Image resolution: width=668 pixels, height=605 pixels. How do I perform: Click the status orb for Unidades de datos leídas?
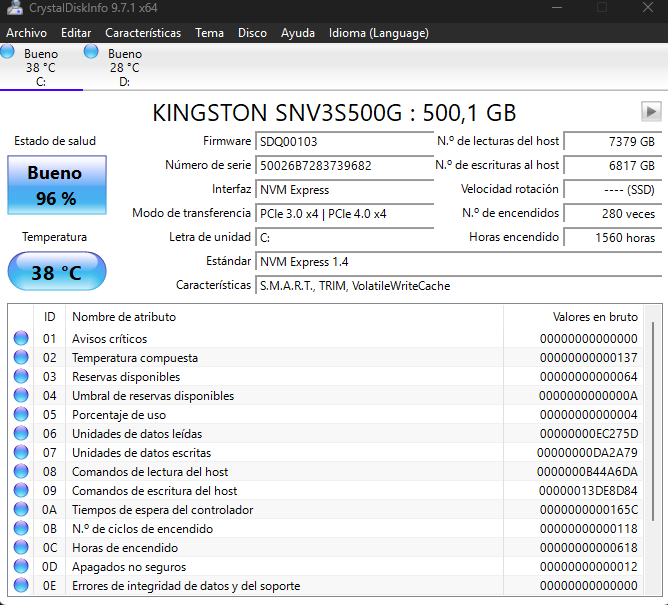pos(21,433)
